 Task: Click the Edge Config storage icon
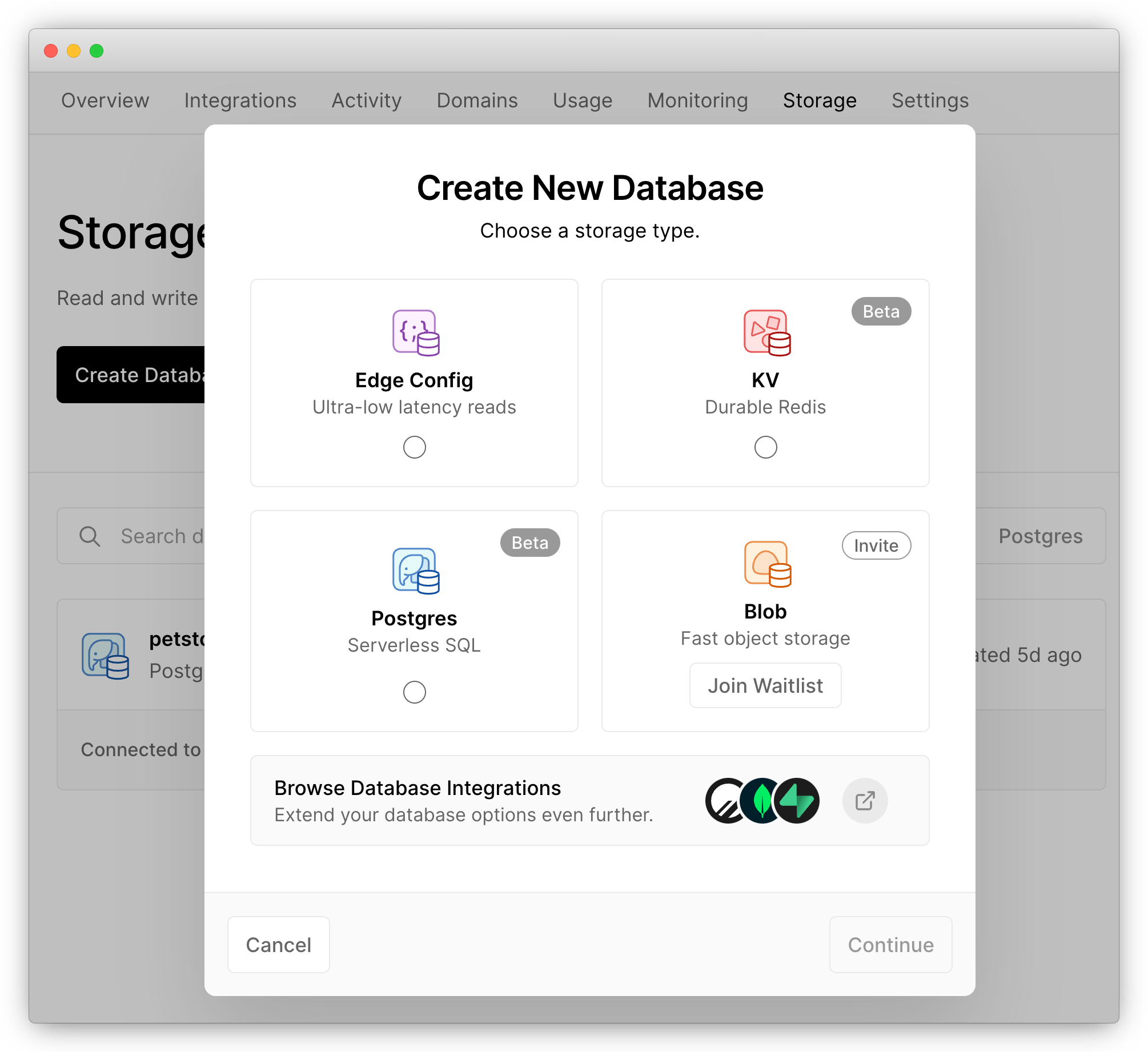(414, 332)
